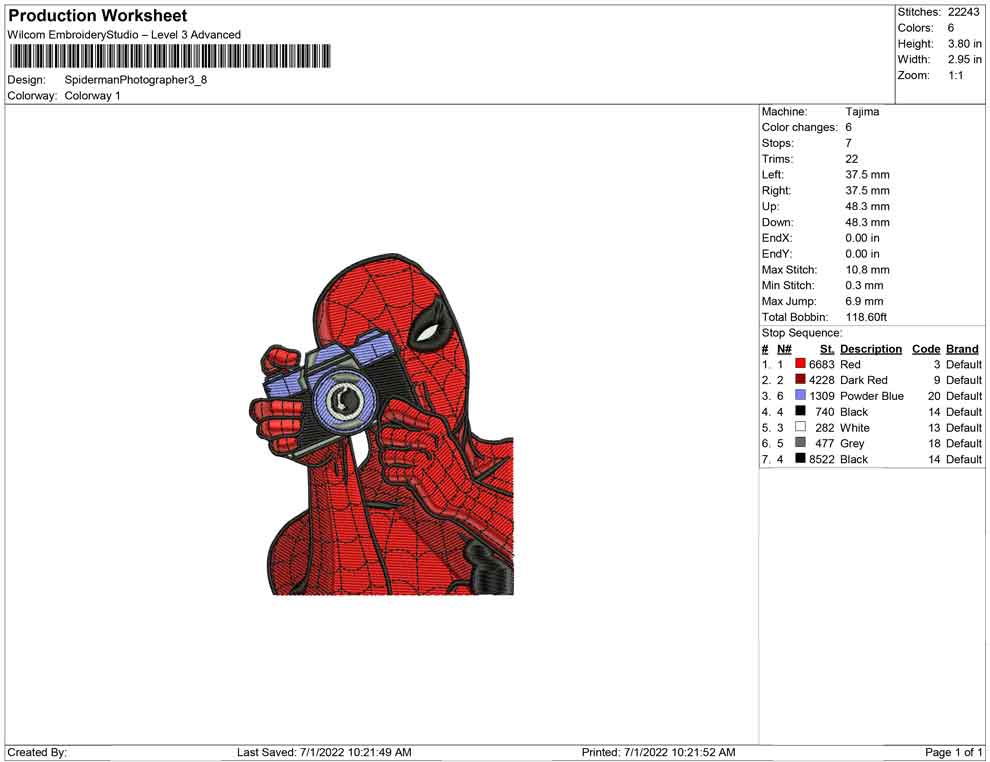Click the Machine value 'Tajima'
This screenshot has width=990, height=762.
862,111
